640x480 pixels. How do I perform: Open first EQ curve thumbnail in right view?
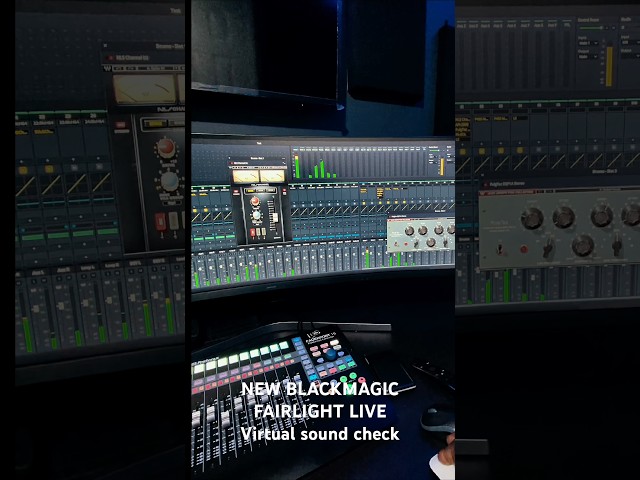(464, 166)
